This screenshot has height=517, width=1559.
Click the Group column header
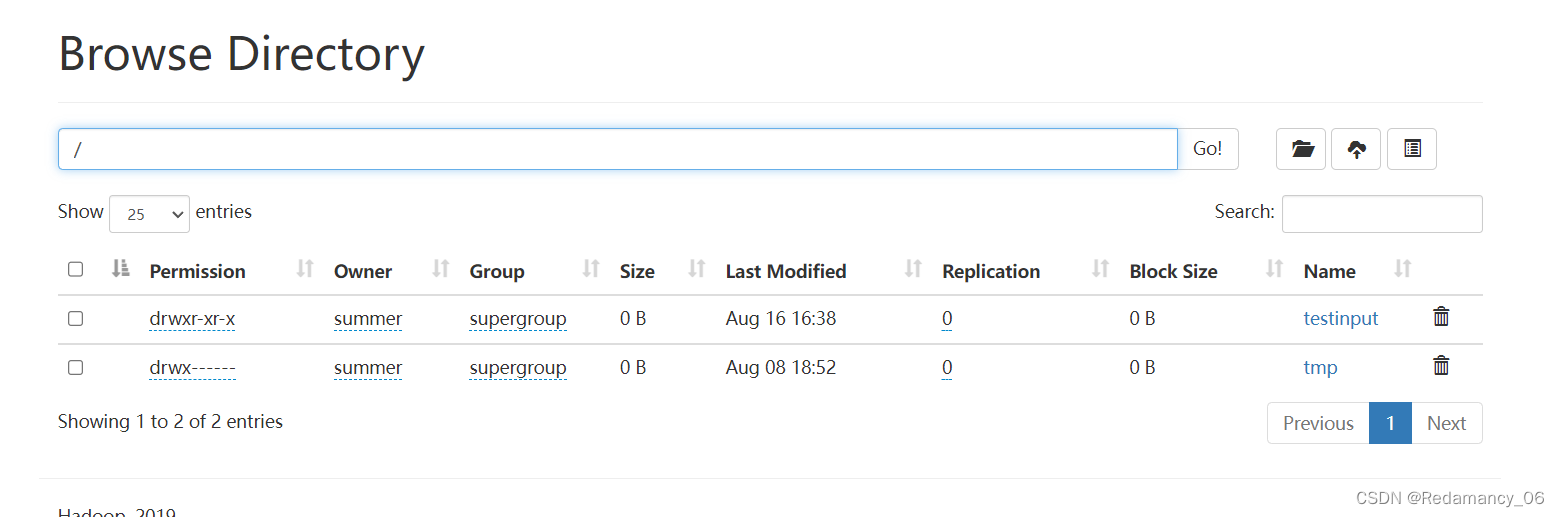click(497, 271)
